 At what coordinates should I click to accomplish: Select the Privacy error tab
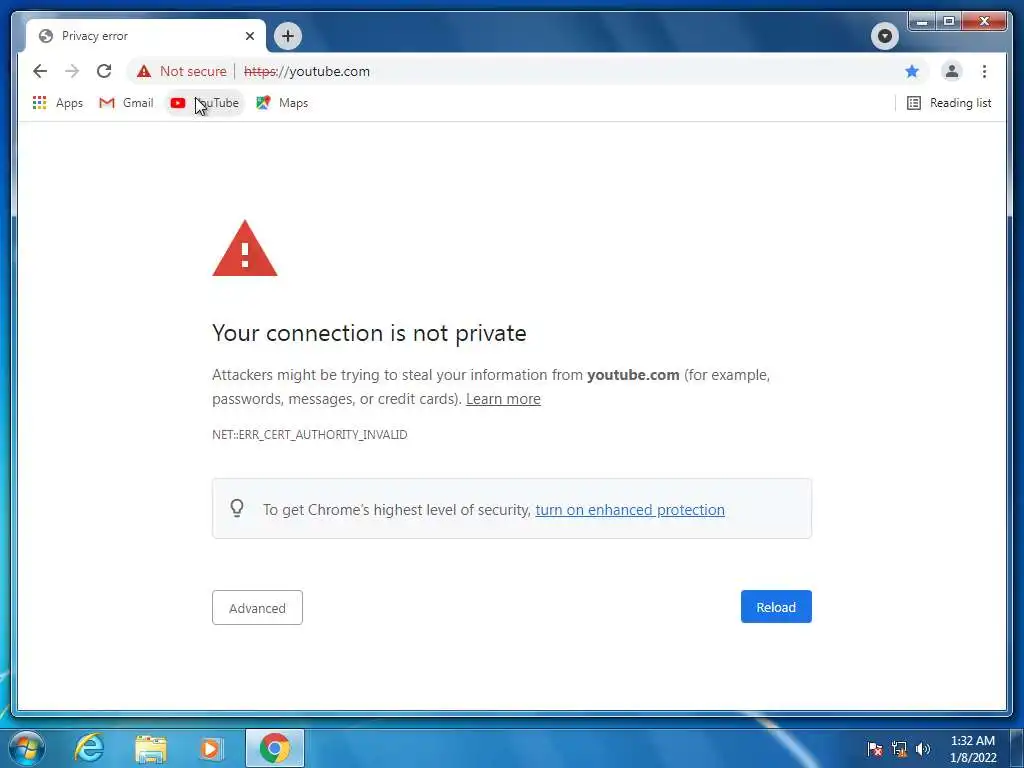[x=145, y=36]
